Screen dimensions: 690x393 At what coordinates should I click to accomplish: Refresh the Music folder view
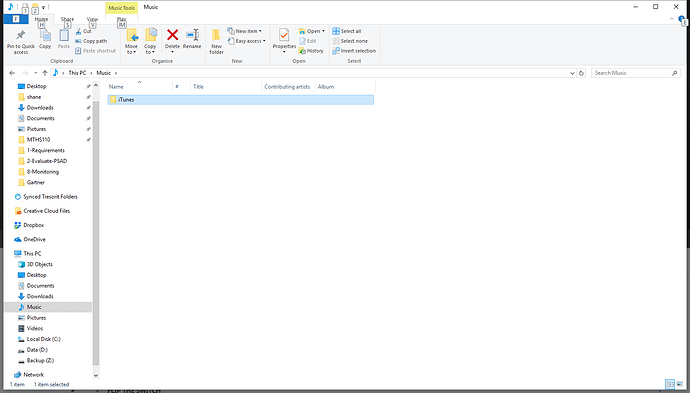coord(581,73)
